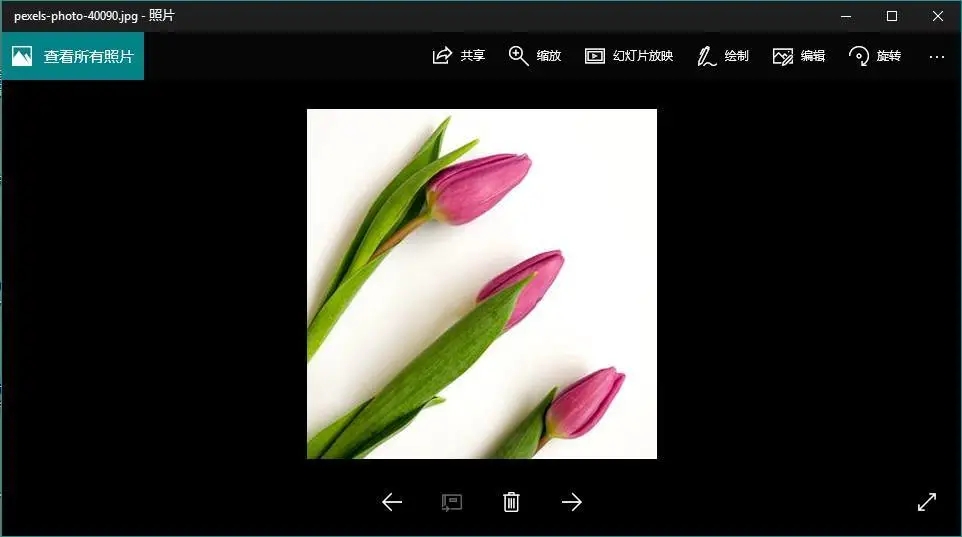Minimize the Photos window
962x537 pixels.
[846, 17]
